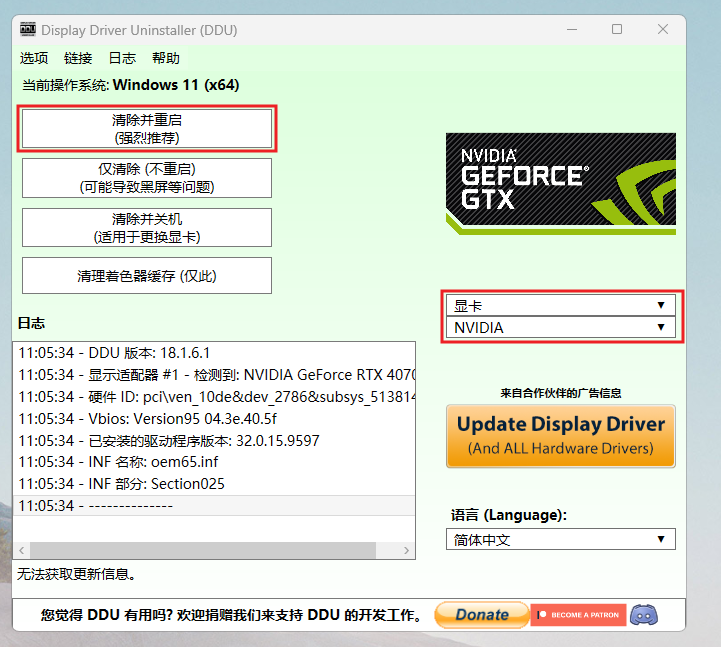Close the DDU window
721x647 pixels.
663,29
